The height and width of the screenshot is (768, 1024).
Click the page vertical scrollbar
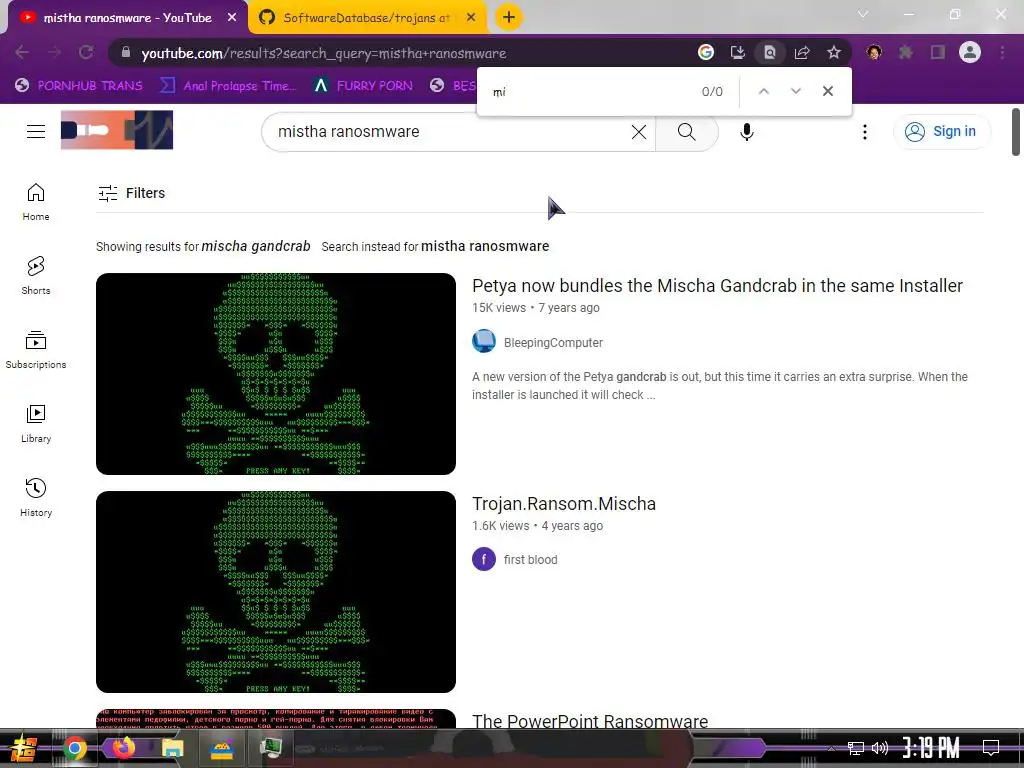1016,133
